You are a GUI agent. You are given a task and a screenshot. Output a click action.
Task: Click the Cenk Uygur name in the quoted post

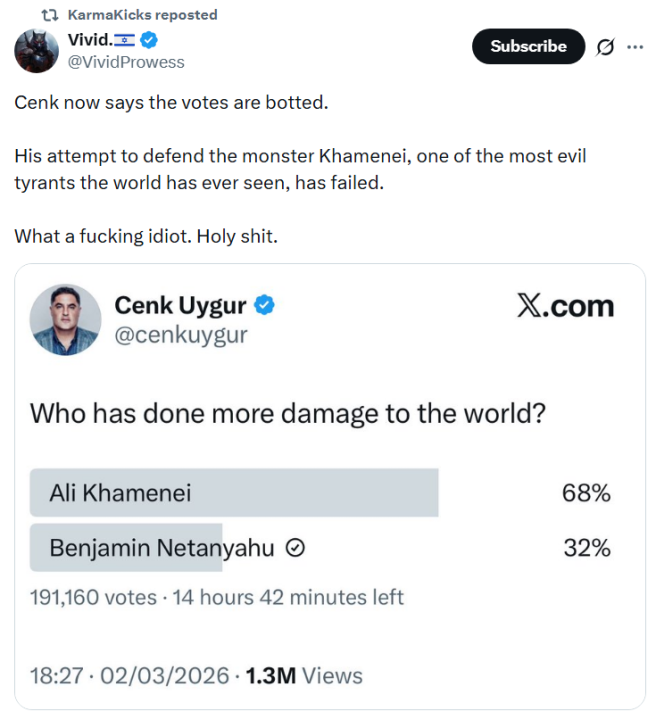pyautogui.click(x=182, y=305)
